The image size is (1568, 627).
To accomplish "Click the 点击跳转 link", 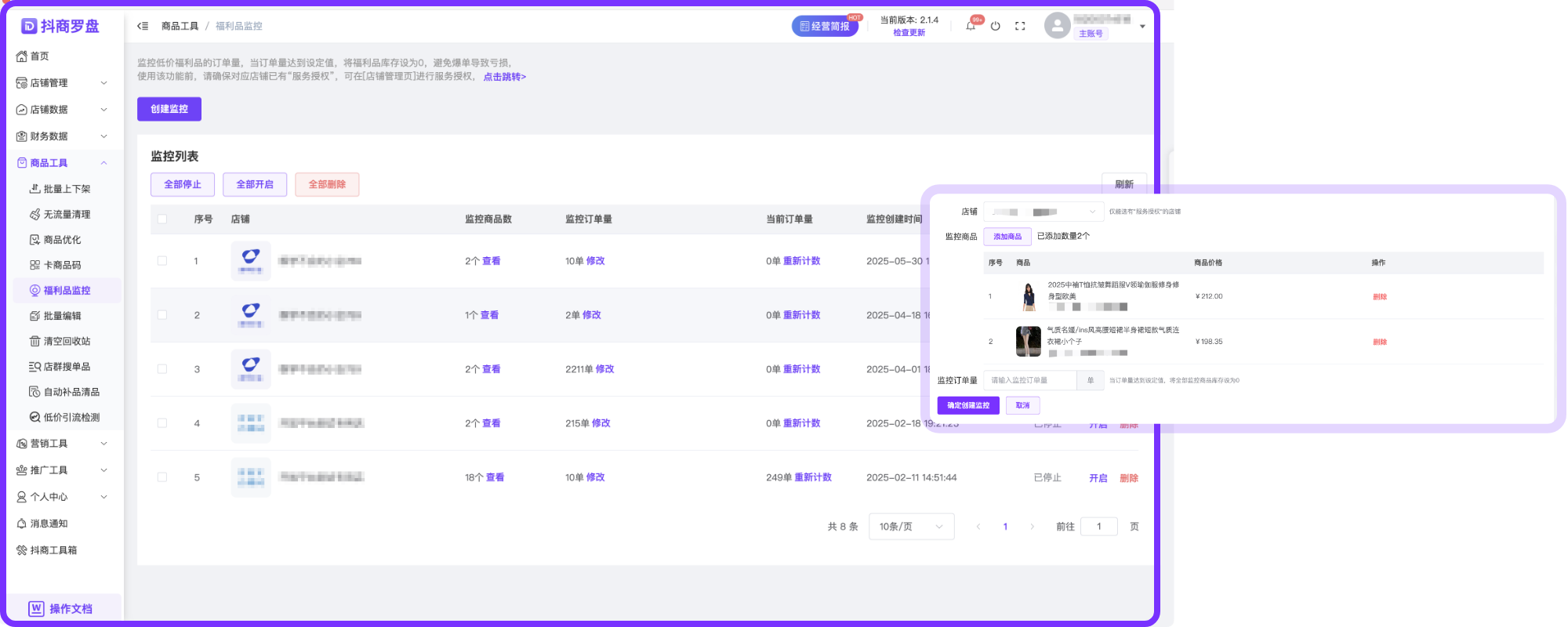I will [504, 77].
